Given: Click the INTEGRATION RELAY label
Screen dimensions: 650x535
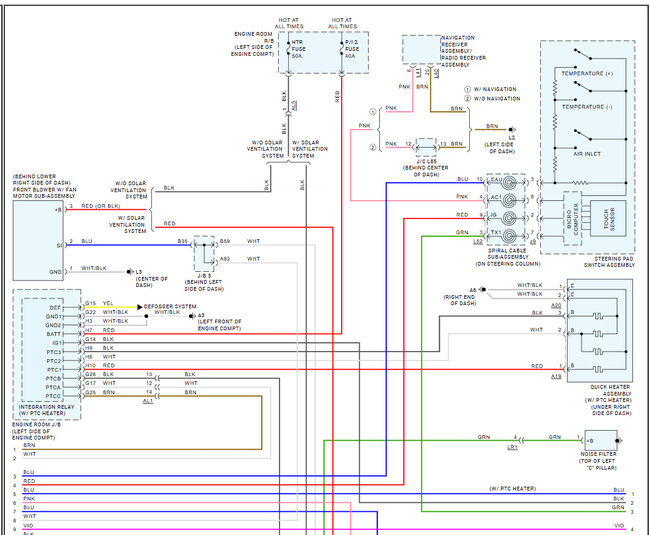Looking at the screenshot, I should point(46,410).
